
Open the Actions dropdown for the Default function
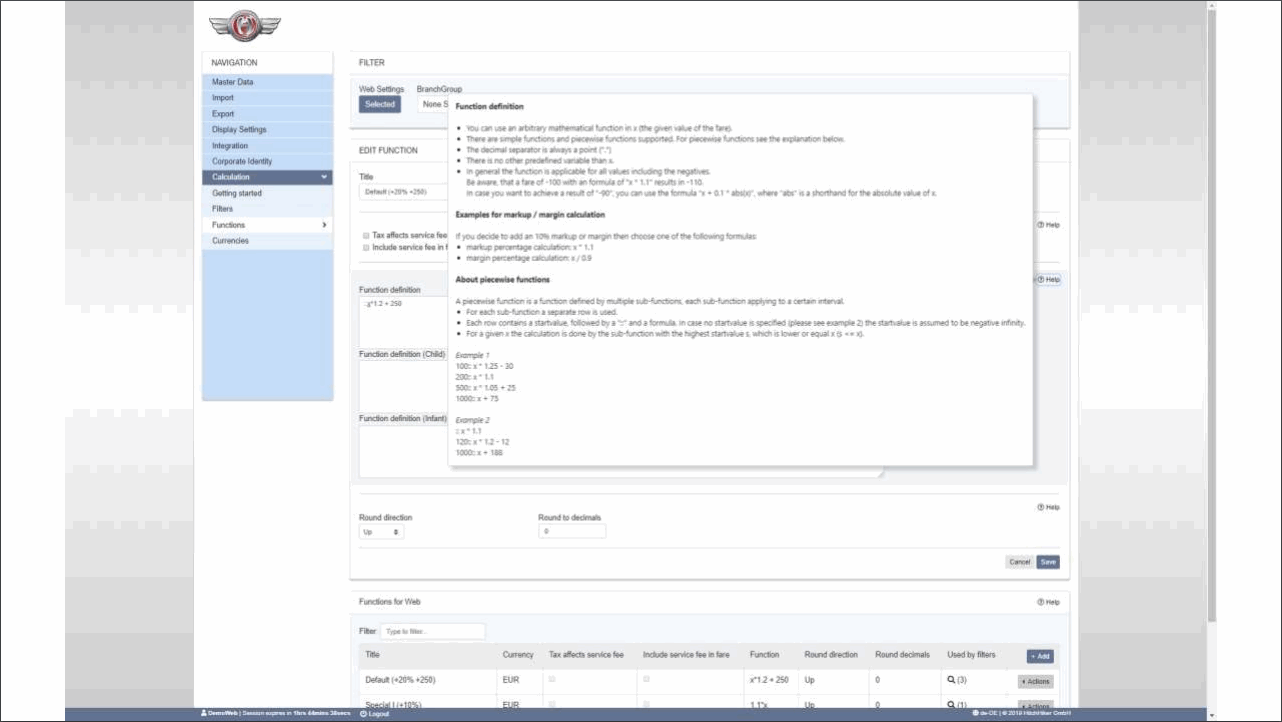pos(1035,681)
